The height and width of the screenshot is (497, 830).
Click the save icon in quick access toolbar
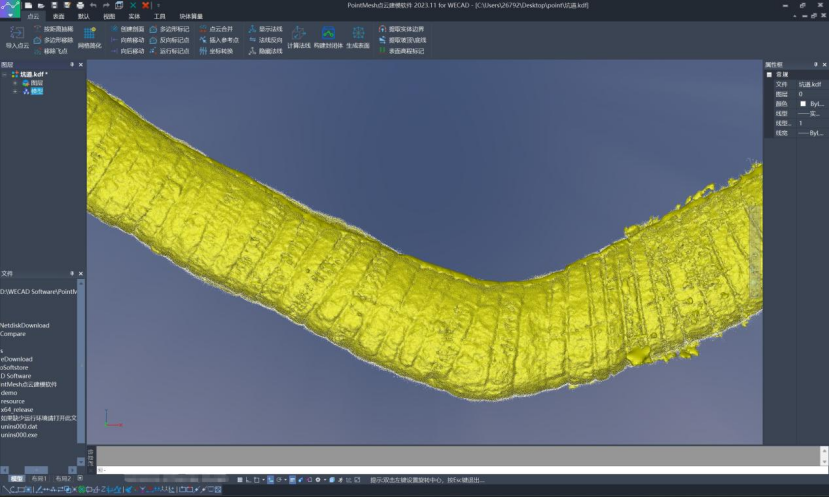(x=54, y=5)
